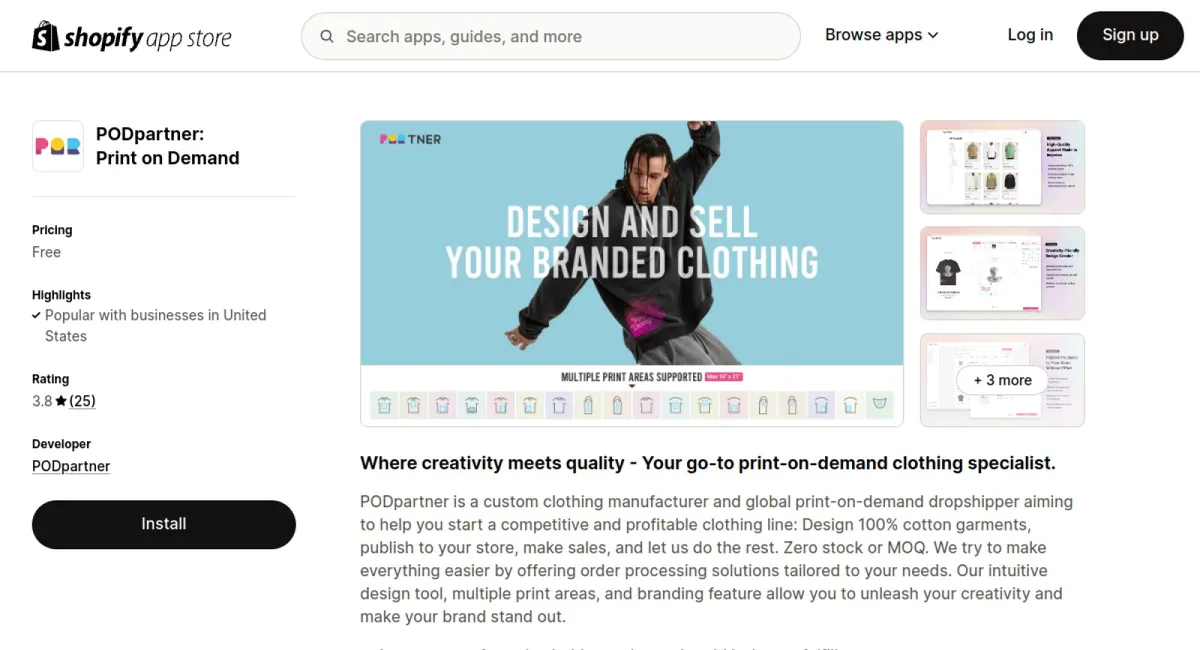Screen dimensions: 1200x650
Task: Open the PODpartner developer link
Action: click(x=71, y=466)
